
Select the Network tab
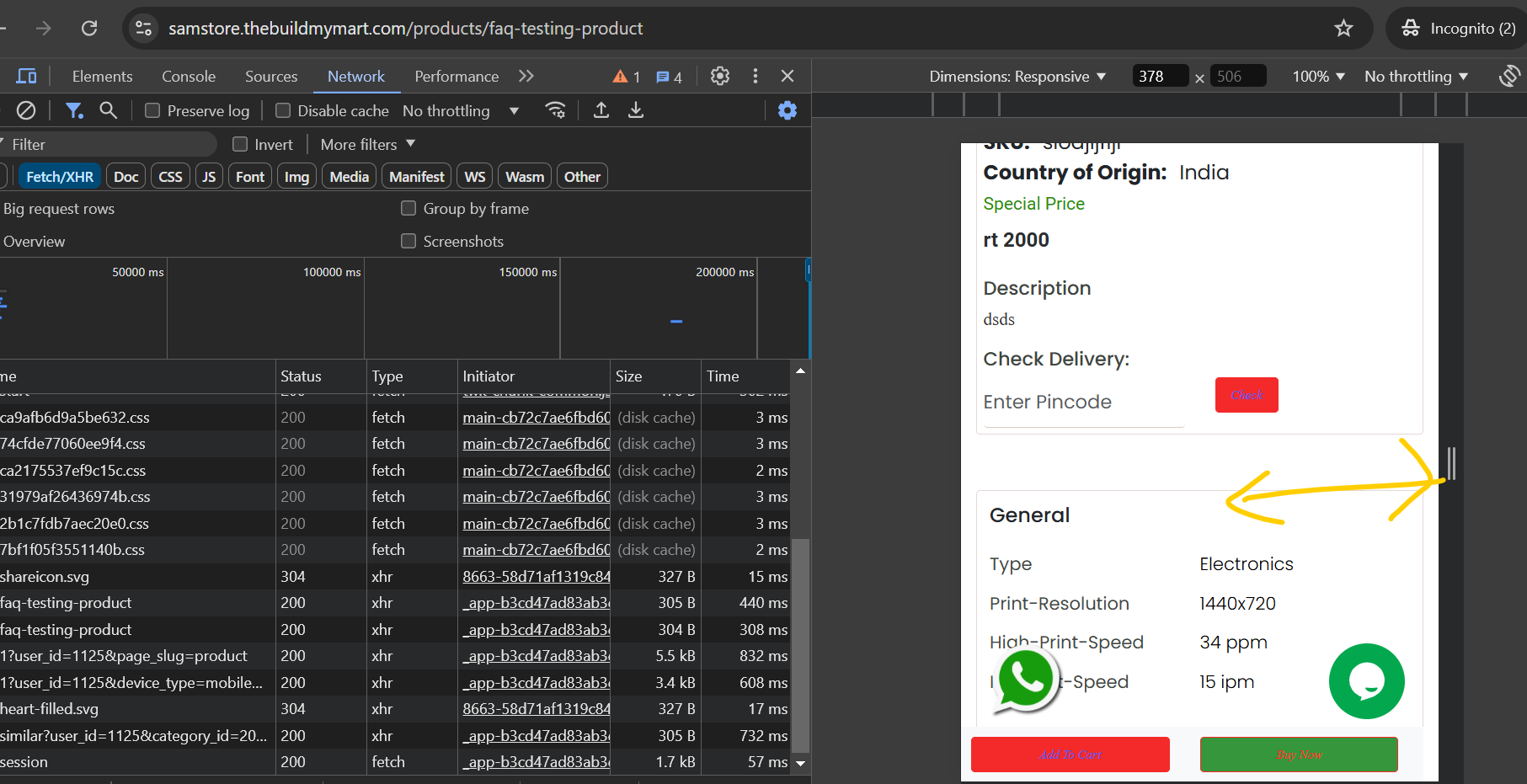356,77
